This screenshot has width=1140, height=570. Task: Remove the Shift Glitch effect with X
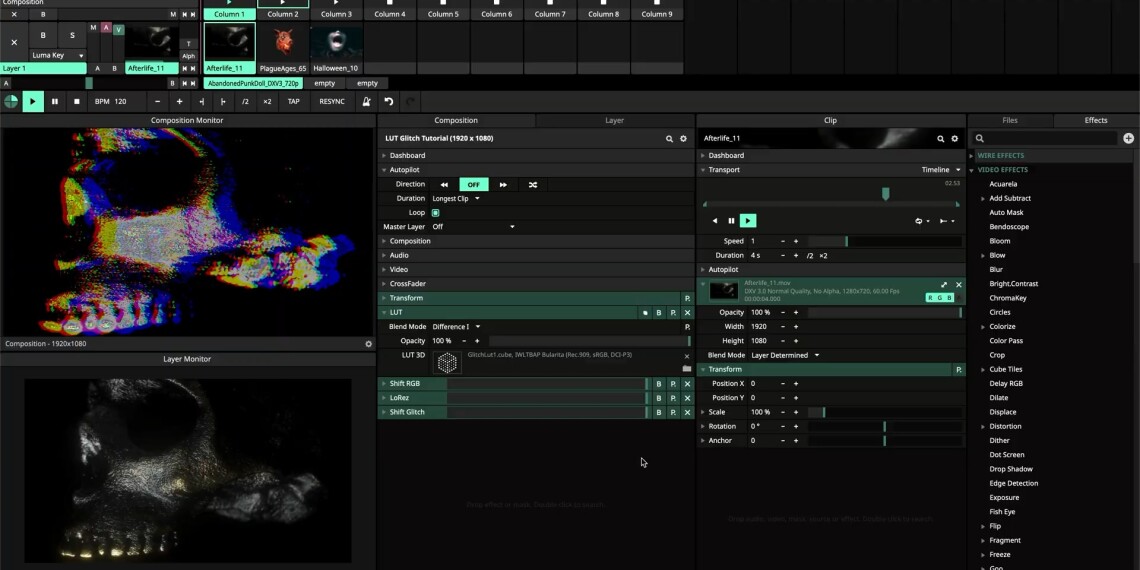[x=687, y=412]
